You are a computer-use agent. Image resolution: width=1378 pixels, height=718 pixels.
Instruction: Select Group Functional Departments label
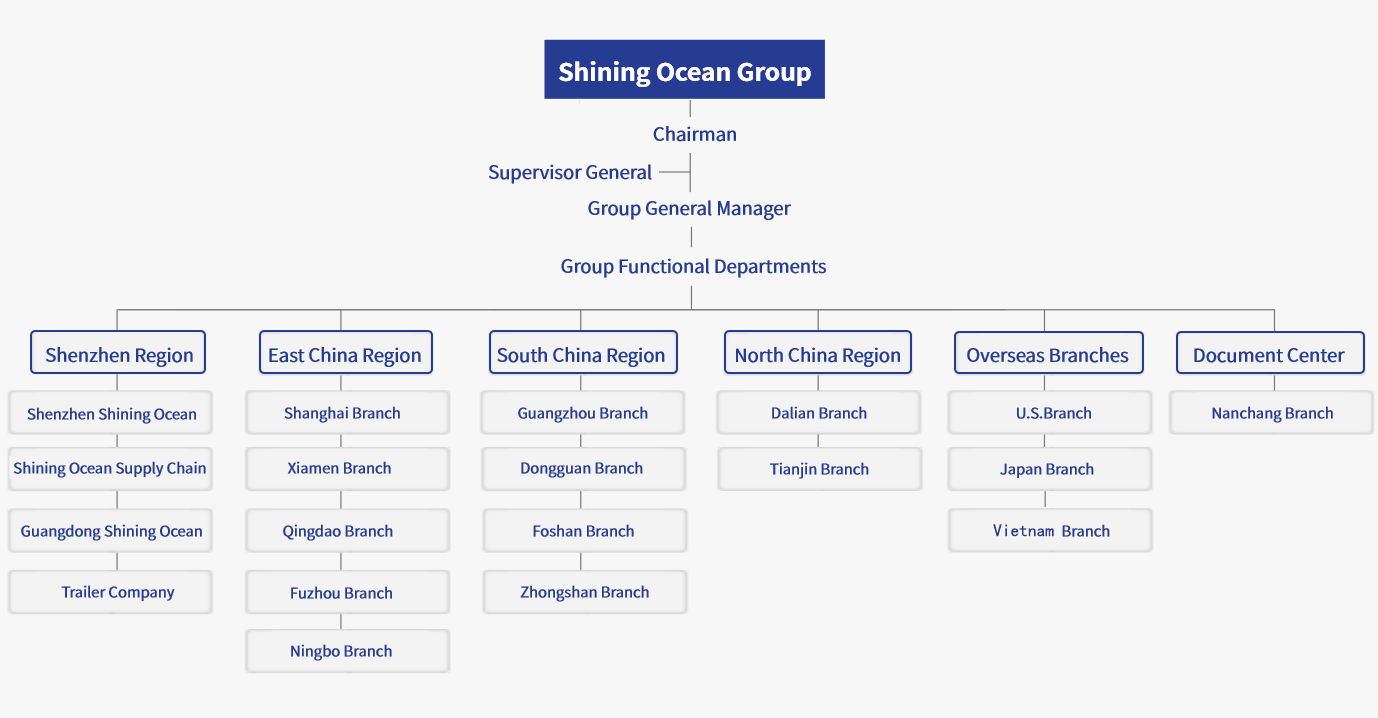(693, 266)
